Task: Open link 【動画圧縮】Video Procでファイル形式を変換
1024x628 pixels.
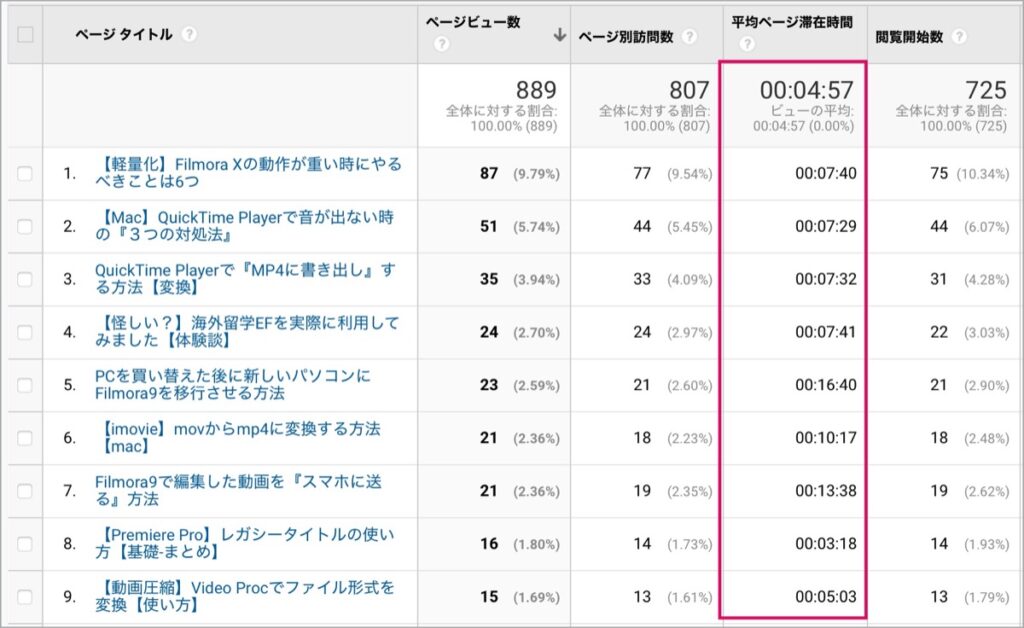Action: (245, 595)
